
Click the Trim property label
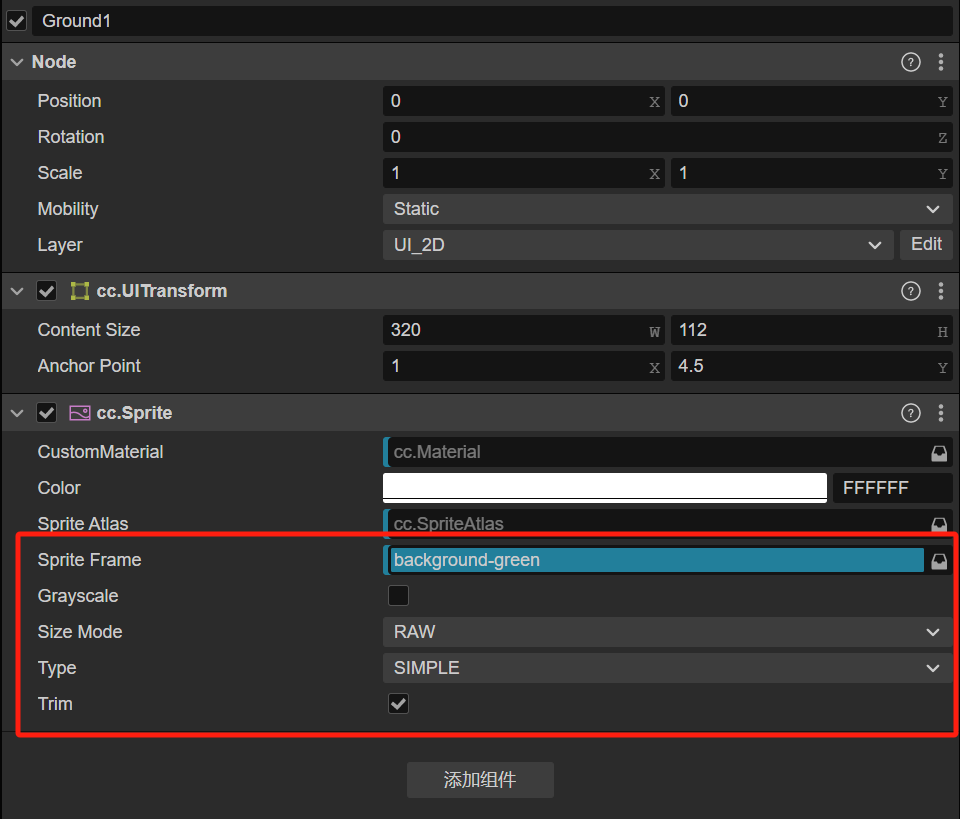click(x=55, y=704)
